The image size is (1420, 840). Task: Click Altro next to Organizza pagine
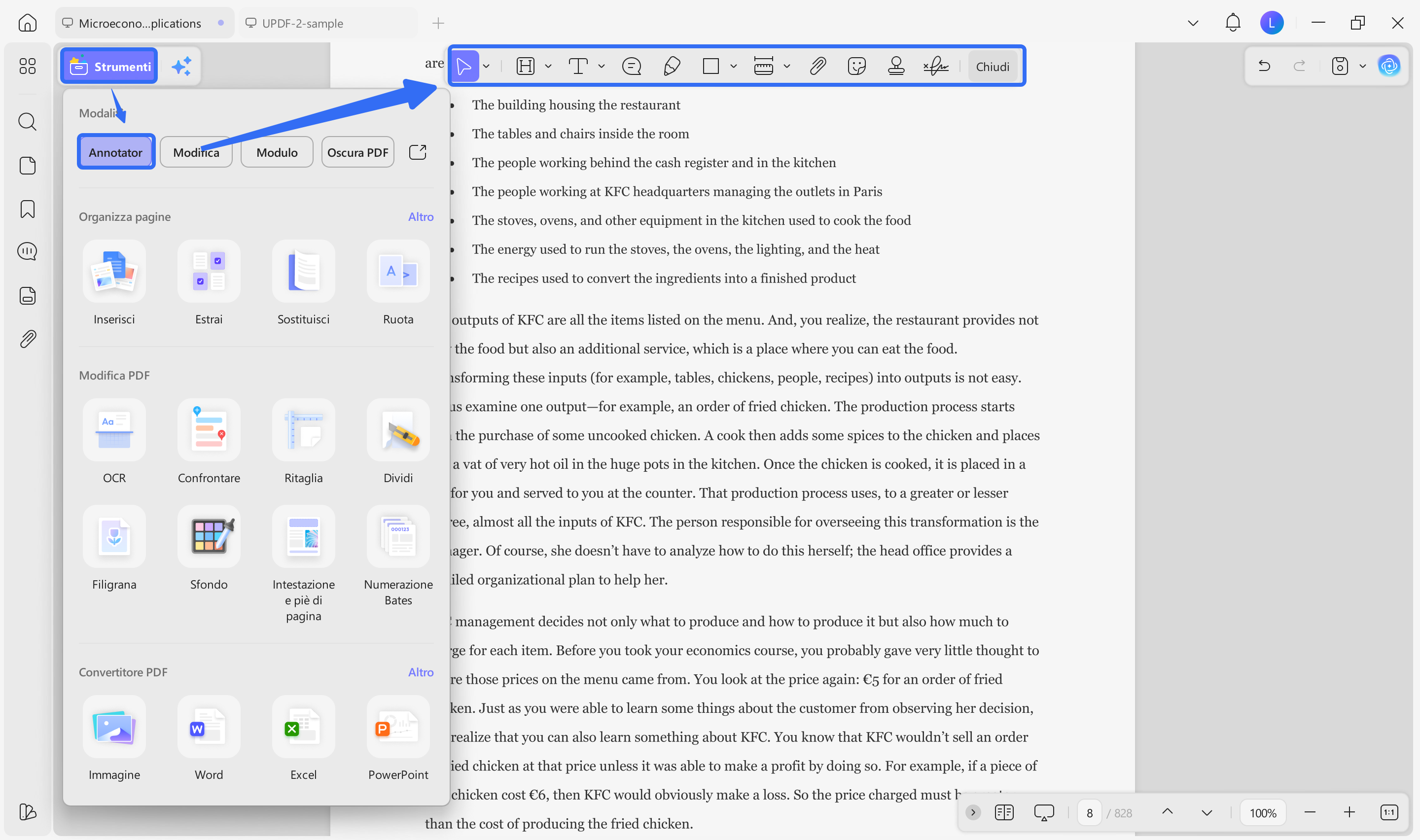click(421, 217)
